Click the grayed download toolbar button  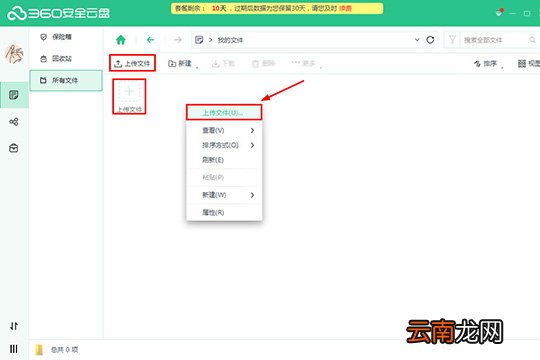[223, 63]
